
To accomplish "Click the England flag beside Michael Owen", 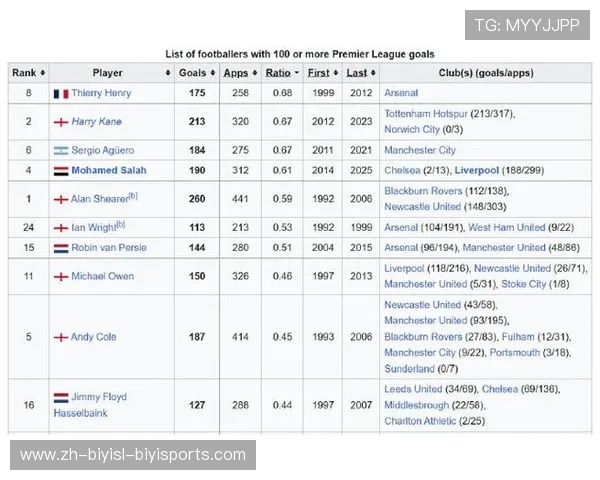I will click(x=61, y=275).
